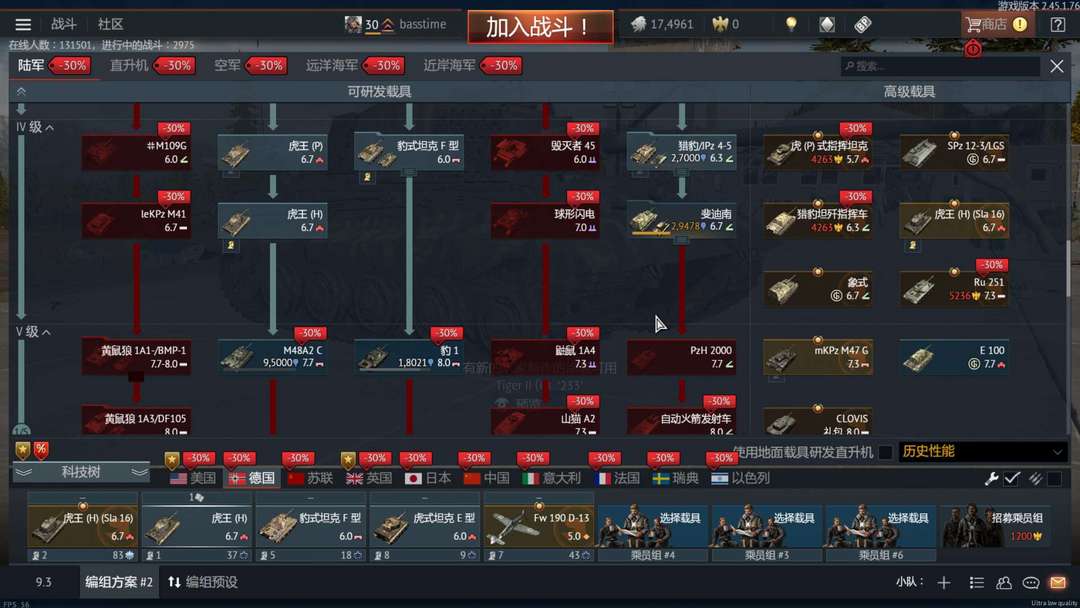Image resolution: width=1080 pixels, height=608 pixels.
Task: Open the mail envelope icon
Action: pyautogui.click(x=1057, y=583)
